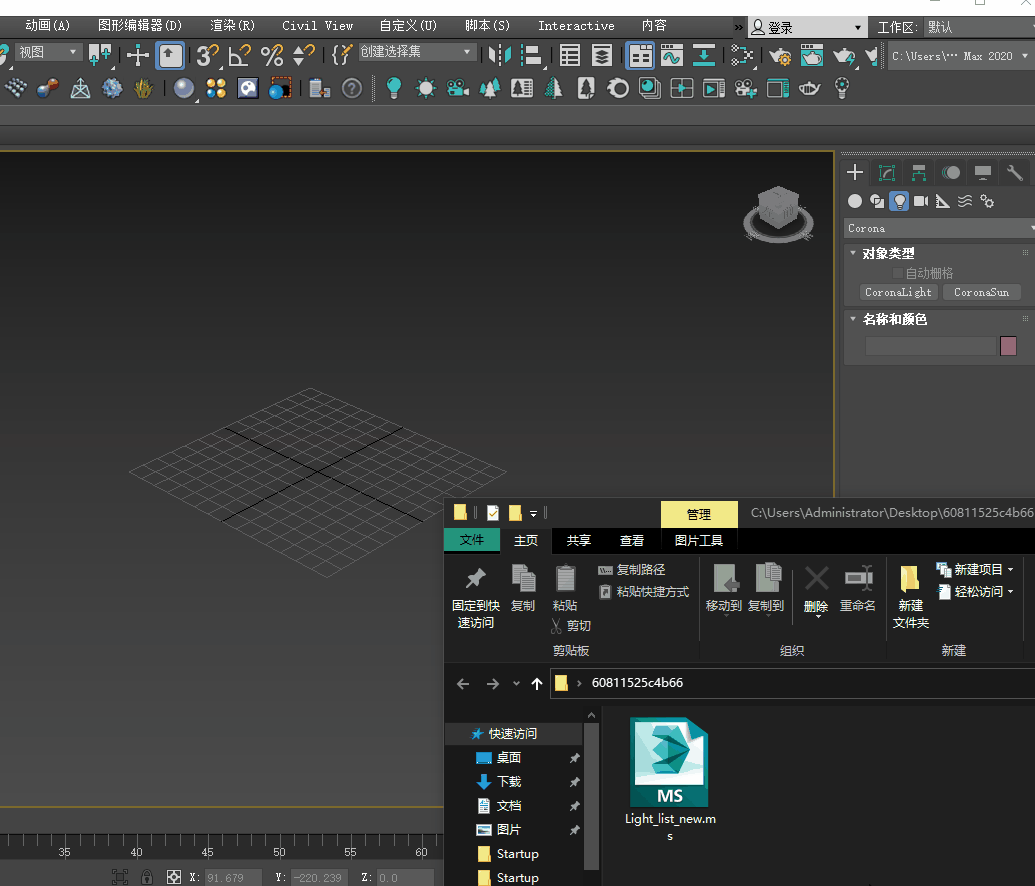
Task: Select the Cameras category icon
Action: click(921, 201)
